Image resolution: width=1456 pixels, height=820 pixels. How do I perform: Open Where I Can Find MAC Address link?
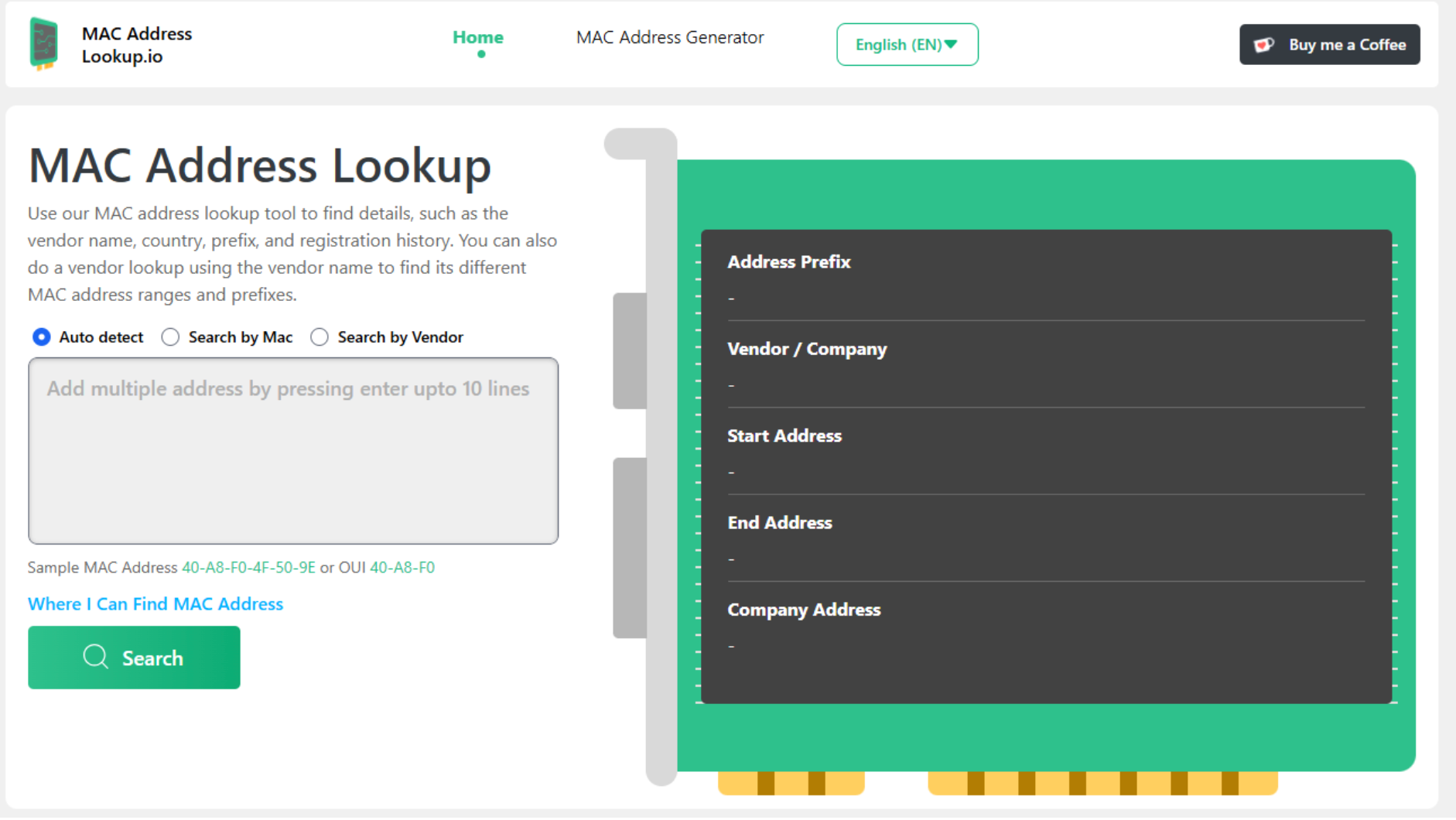point(156,604)
